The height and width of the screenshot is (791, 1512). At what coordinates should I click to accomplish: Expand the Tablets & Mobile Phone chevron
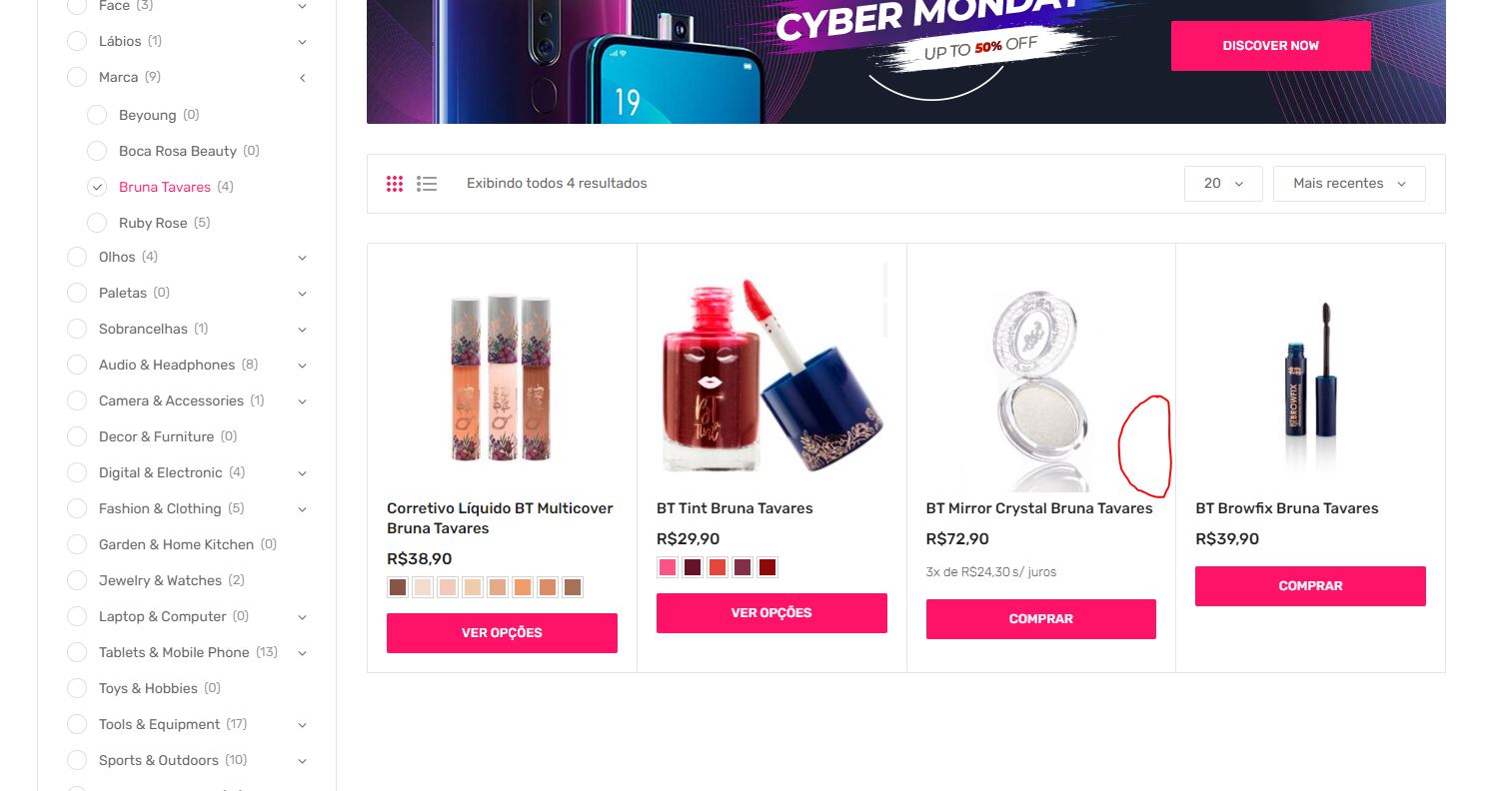coord(302,653)
